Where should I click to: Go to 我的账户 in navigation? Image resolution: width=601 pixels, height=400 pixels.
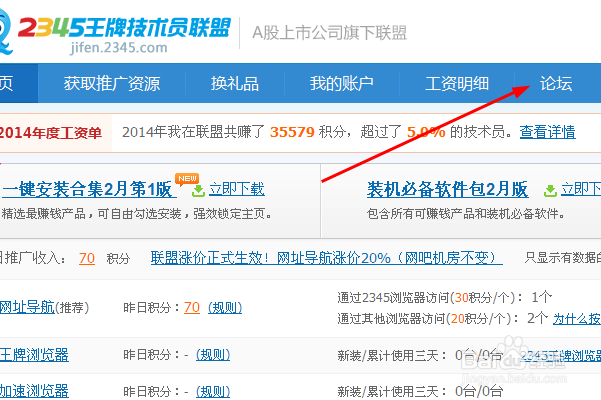tap(342, 84)
